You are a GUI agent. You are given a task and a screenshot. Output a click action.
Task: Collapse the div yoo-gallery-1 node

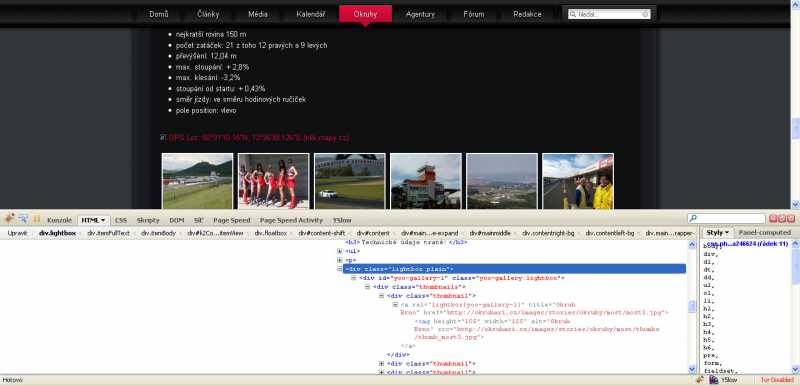(x=354, y=278)
